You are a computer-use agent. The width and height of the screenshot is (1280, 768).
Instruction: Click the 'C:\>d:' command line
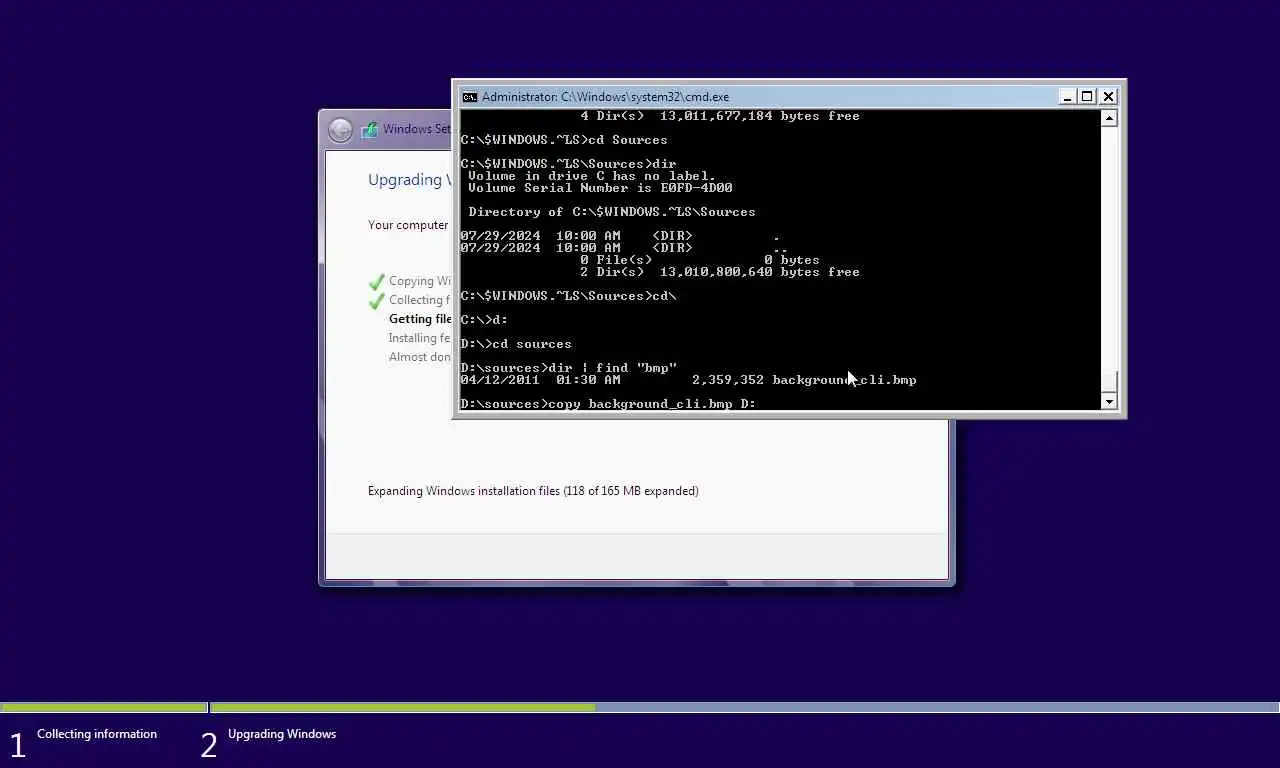(x=484, y=320)
